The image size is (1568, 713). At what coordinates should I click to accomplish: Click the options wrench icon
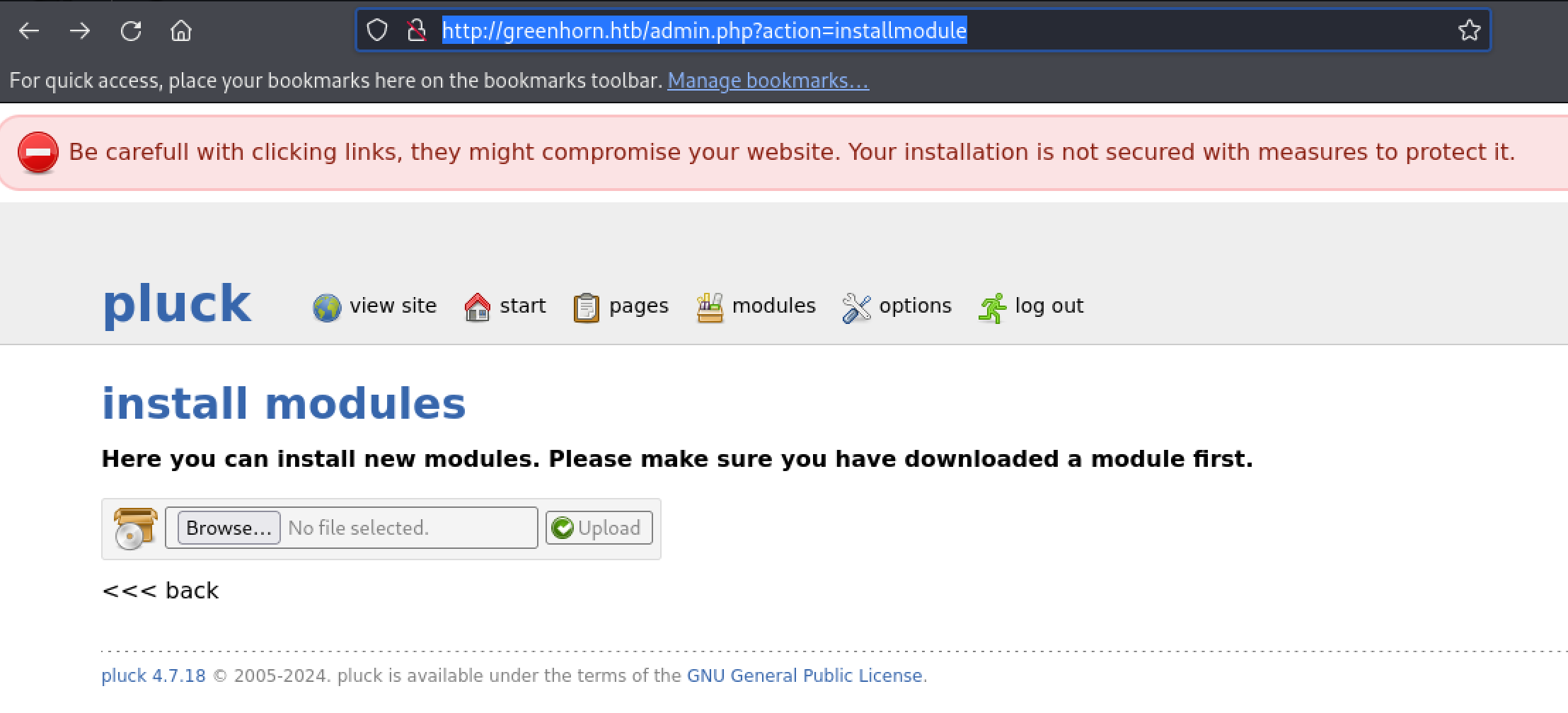[856, 308]
